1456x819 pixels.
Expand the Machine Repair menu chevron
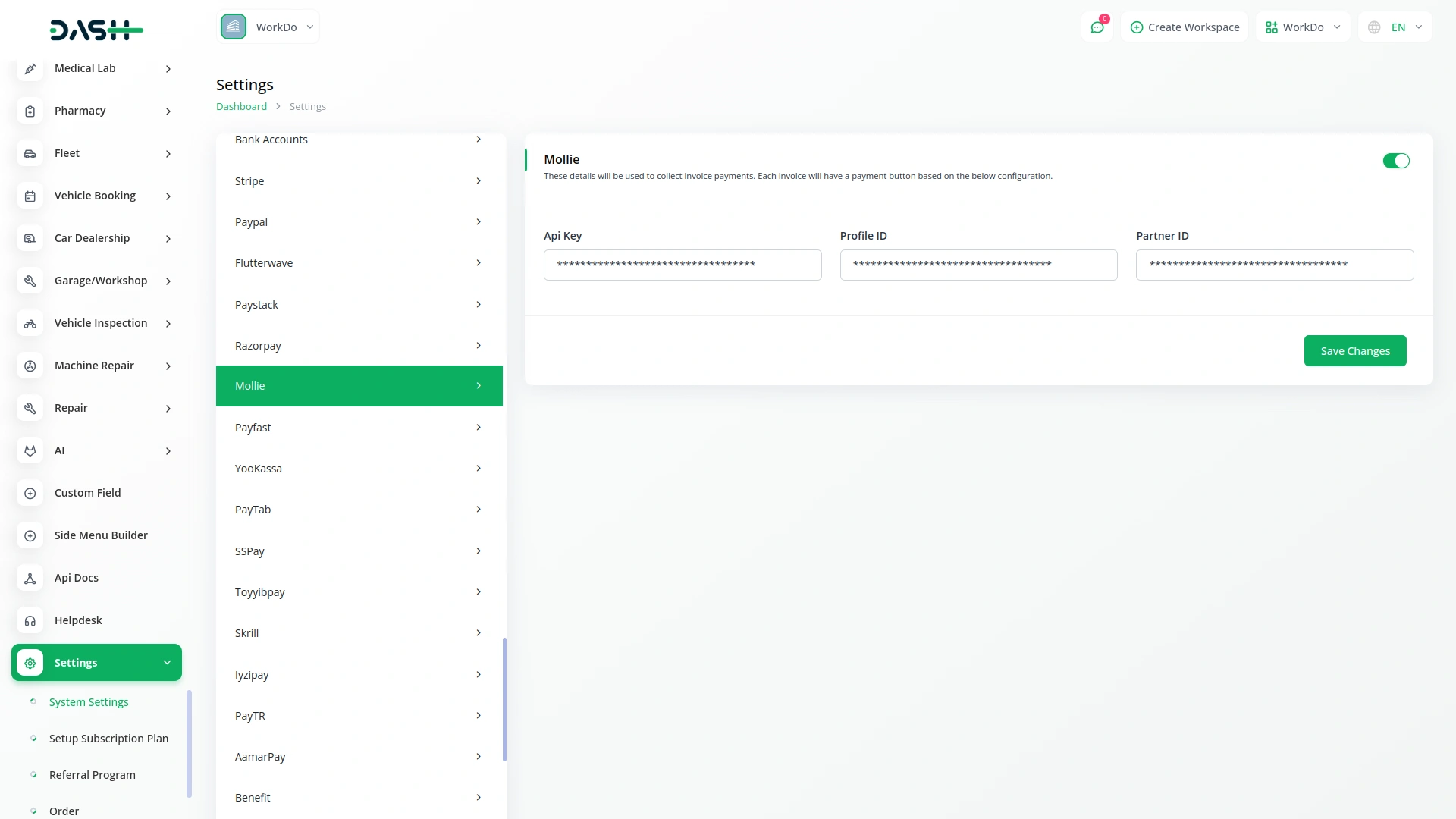tap(168, 366)
